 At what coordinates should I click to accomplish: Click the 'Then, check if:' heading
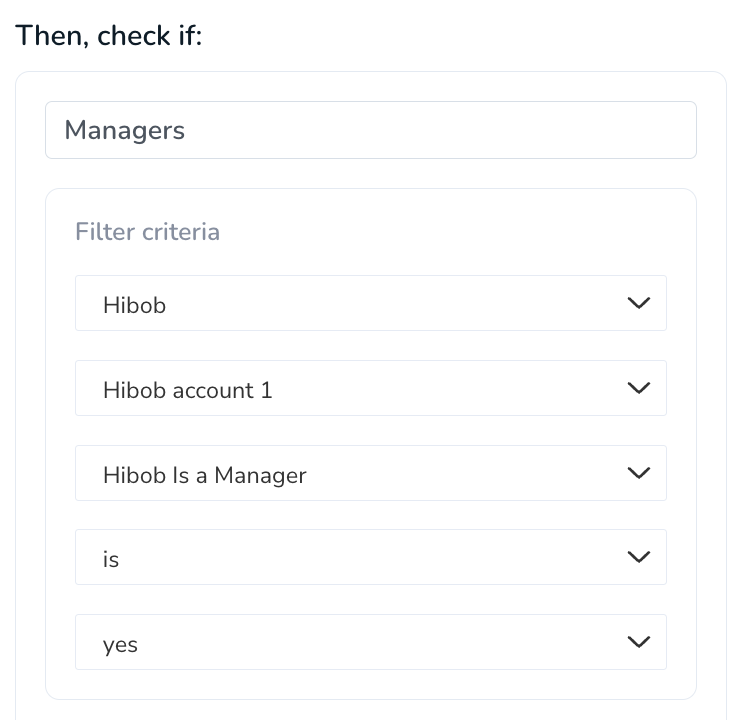(109, 36)
